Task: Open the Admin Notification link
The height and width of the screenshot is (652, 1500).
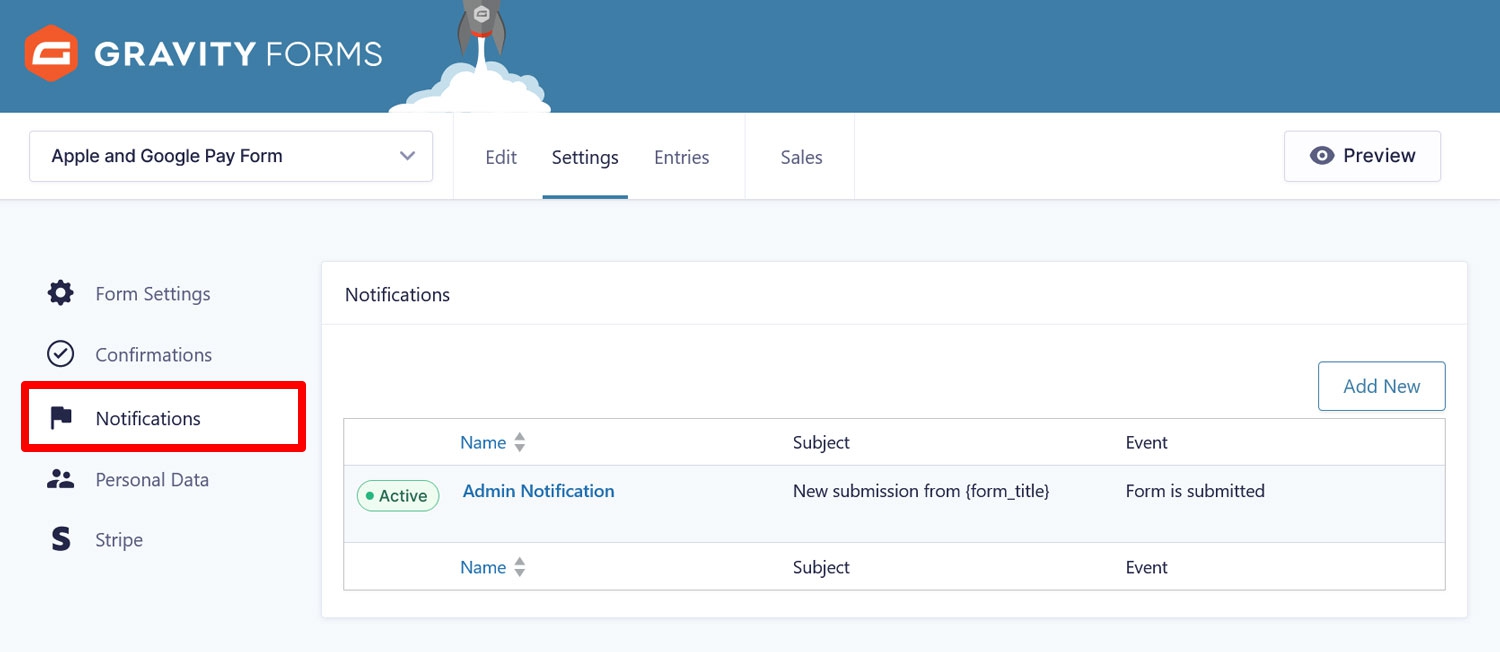Action: [x=539, y=491]
